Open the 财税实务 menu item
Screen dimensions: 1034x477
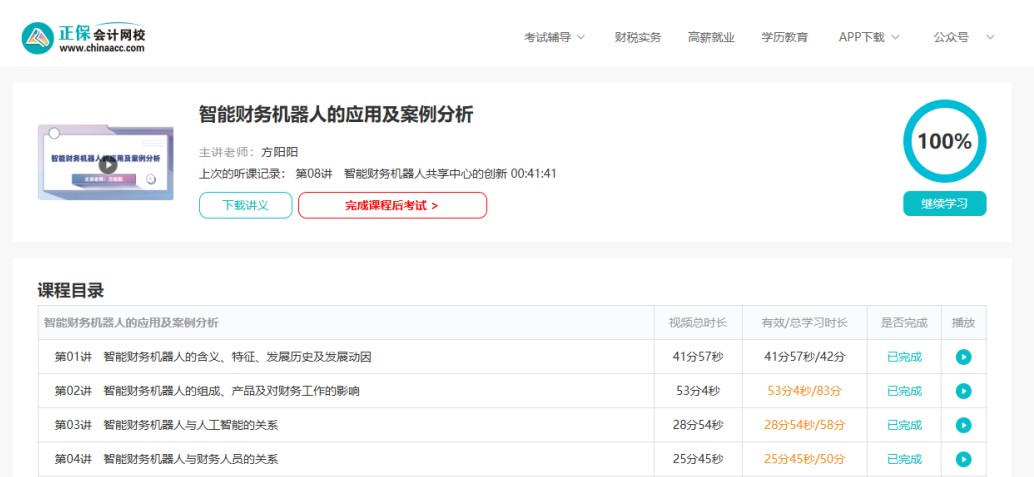point(638,37)
